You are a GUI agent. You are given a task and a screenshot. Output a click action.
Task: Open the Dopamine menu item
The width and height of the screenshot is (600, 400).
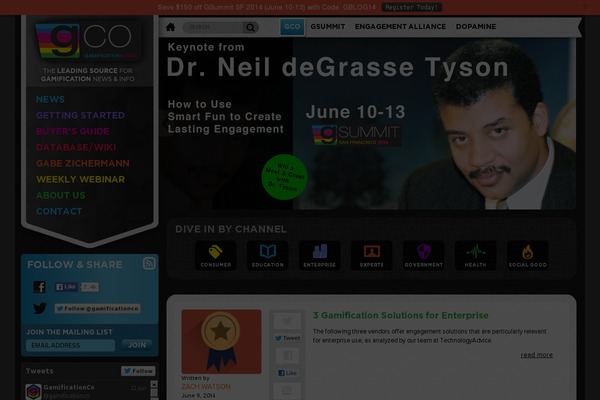476,27
